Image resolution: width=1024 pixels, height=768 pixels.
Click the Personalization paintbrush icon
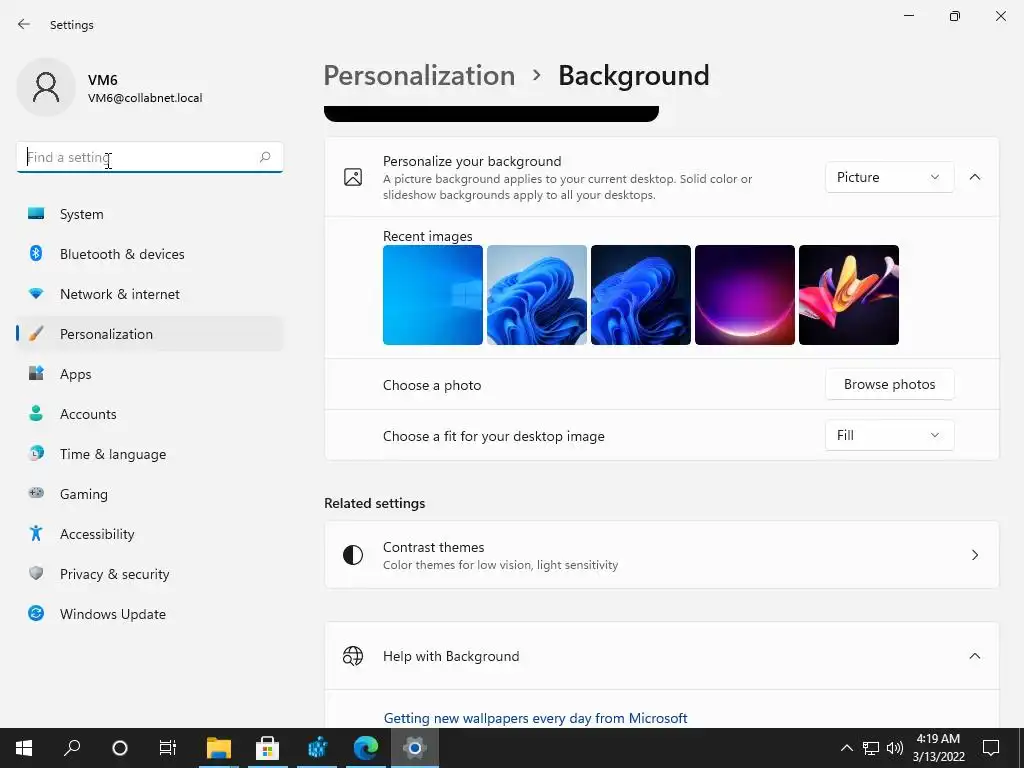36,334
